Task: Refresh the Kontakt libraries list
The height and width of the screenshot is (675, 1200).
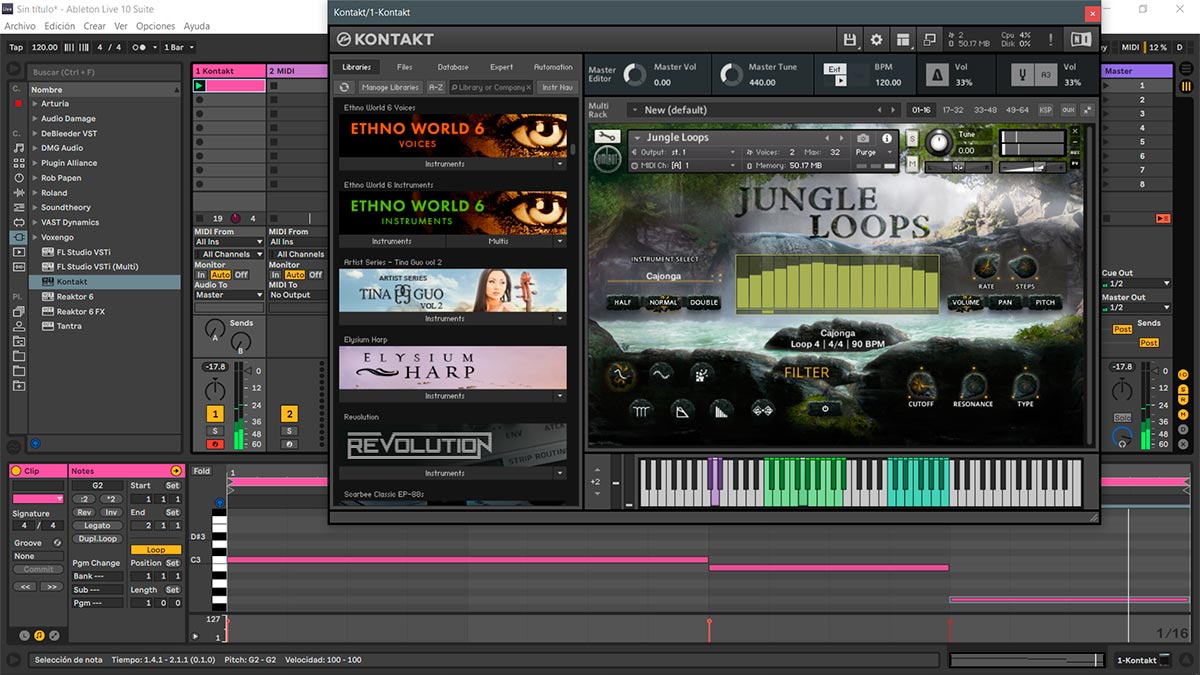Action: [x=344, y=88]
